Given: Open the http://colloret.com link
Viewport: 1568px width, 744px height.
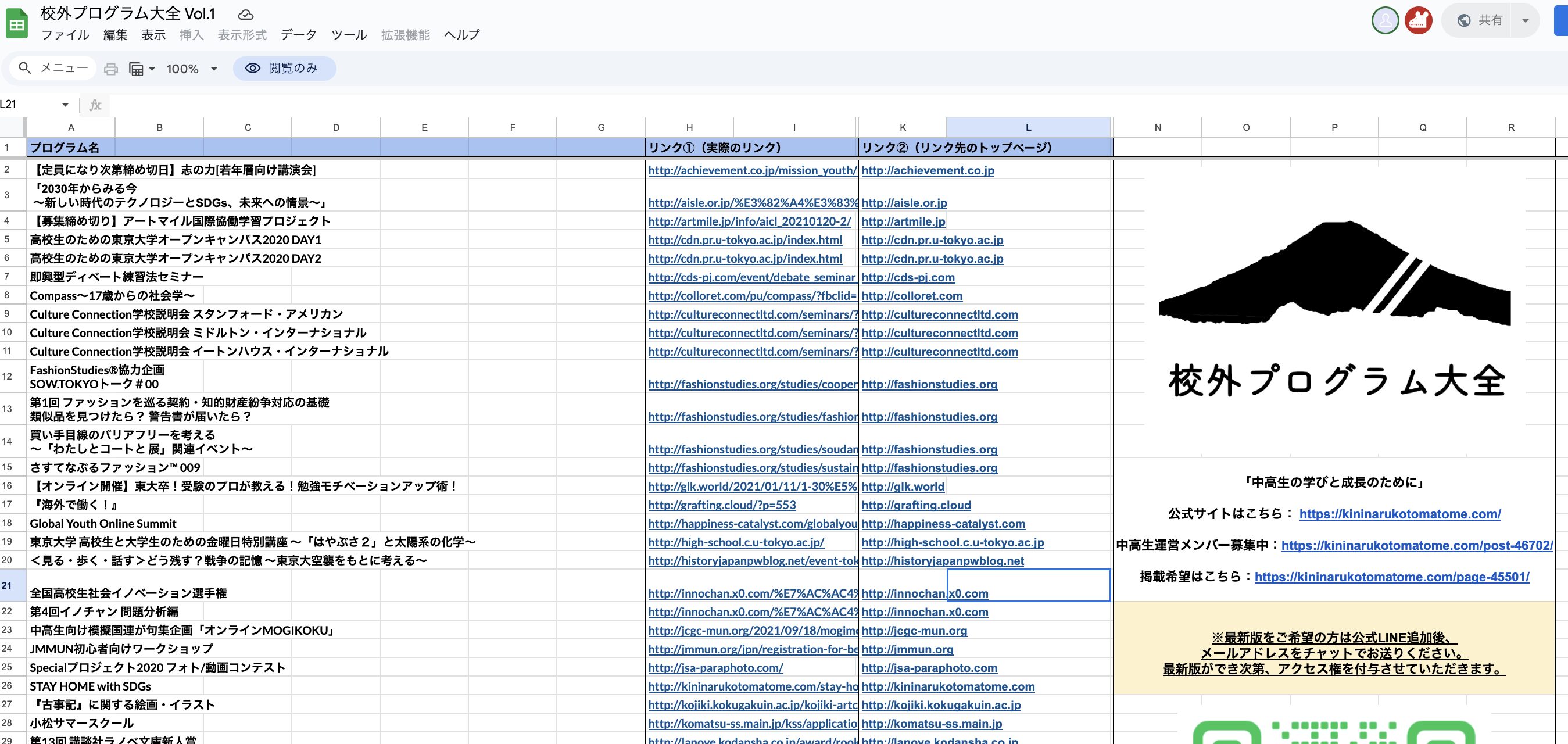Looking at the screenshot, I should 912,296.
